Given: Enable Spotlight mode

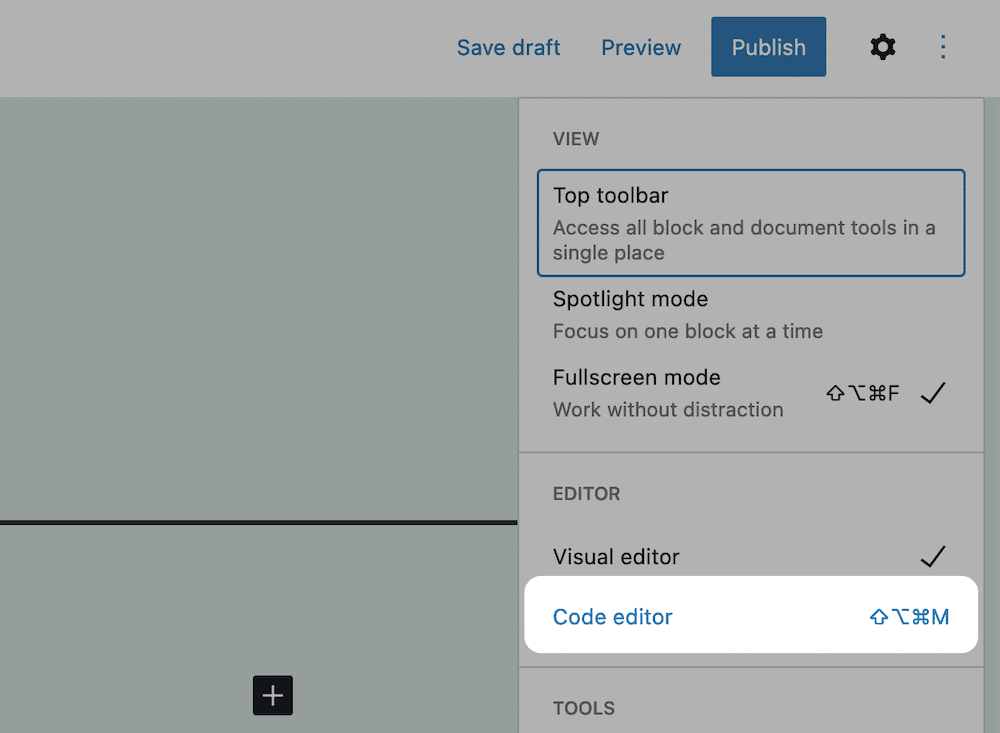Looking at the screenshot, I should click(688, 314).
